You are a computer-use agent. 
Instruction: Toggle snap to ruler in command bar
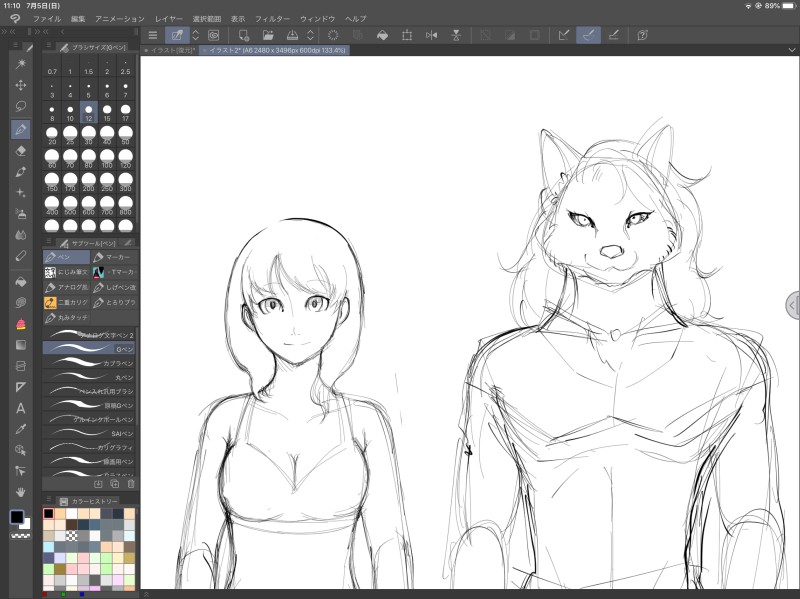(564, 35)
